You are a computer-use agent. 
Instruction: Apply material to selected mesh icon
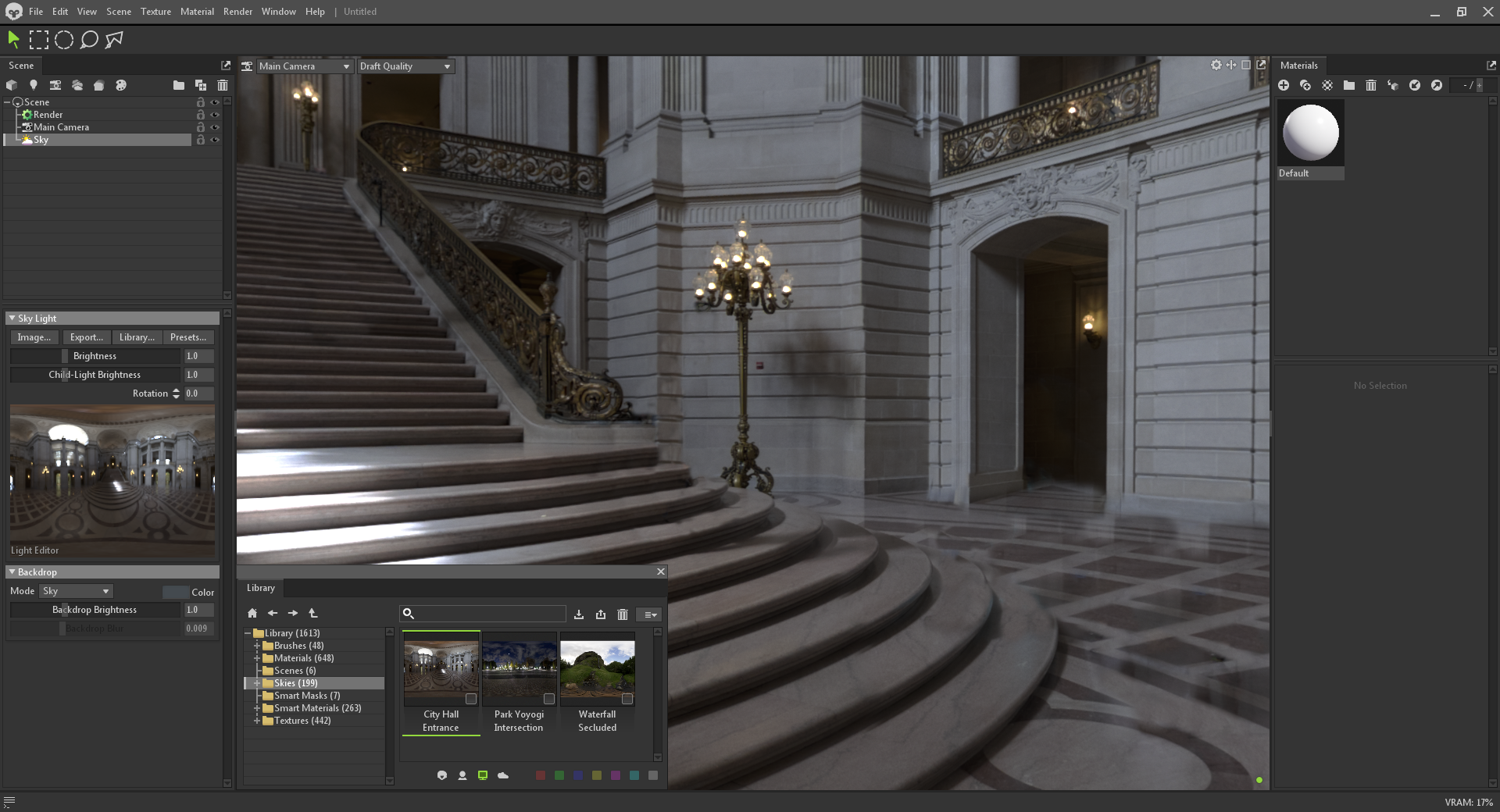click(1393, 85)
